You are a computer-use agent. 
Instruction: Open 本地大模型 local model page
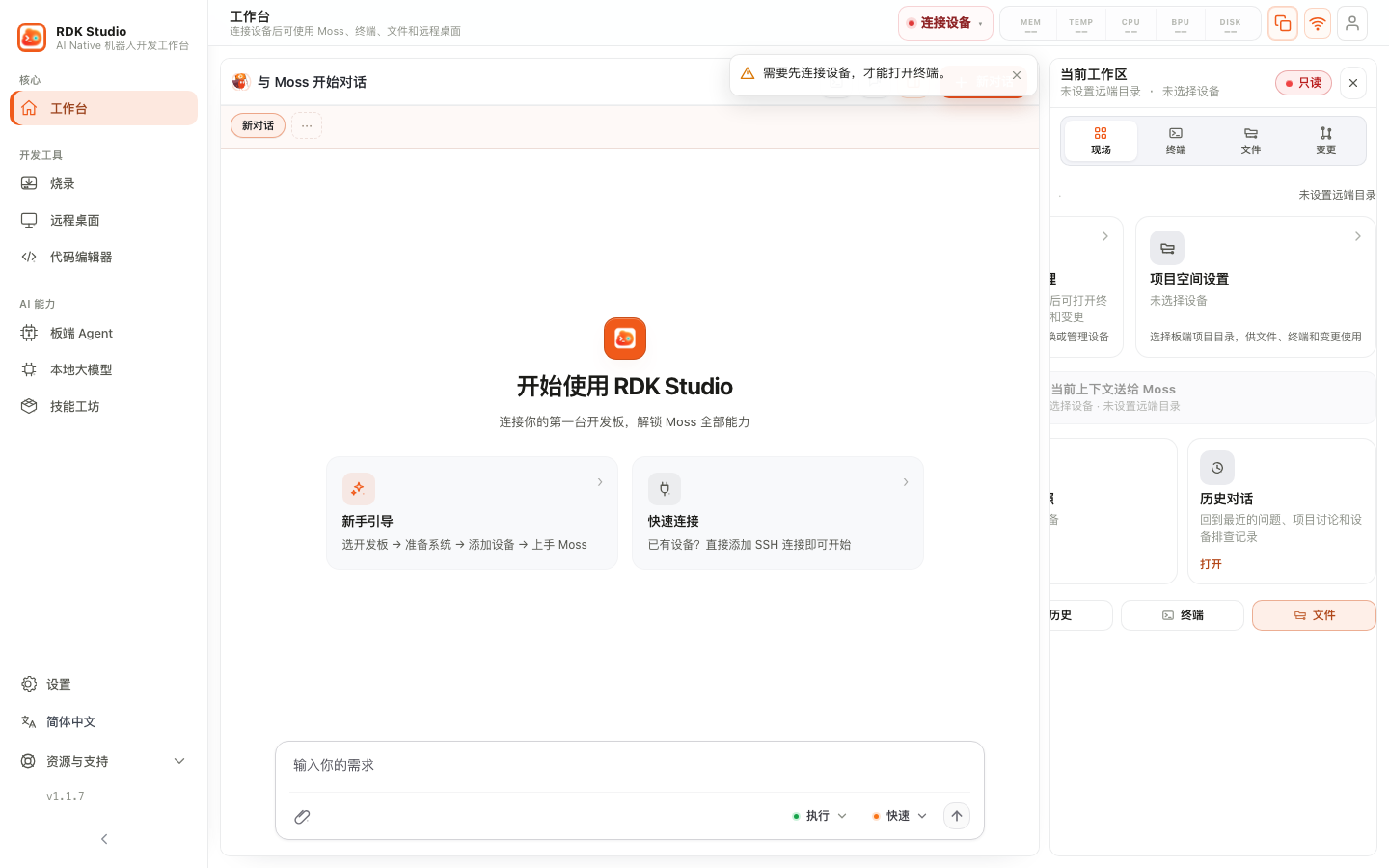click(104, 369)
